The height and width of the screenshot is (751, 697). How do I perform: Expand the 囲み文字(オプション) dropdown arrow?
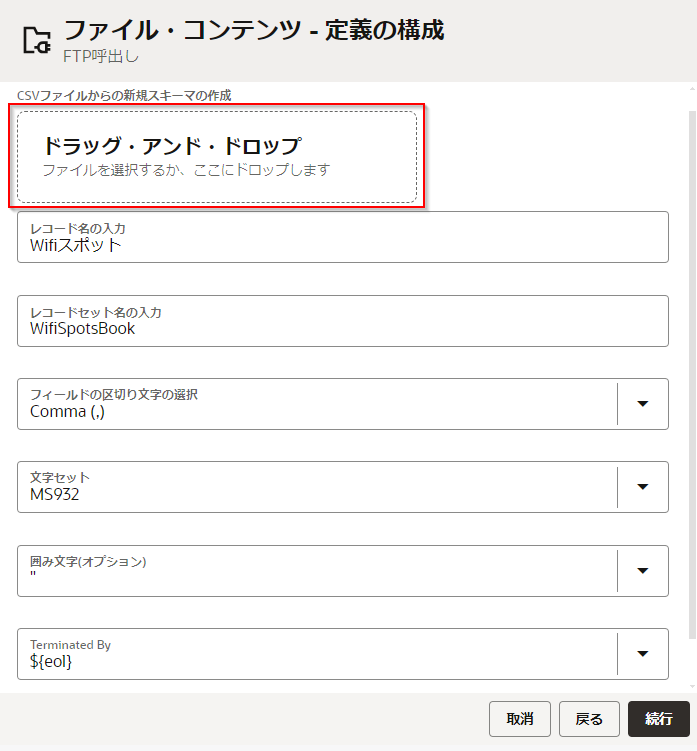(x=643, y=571)
